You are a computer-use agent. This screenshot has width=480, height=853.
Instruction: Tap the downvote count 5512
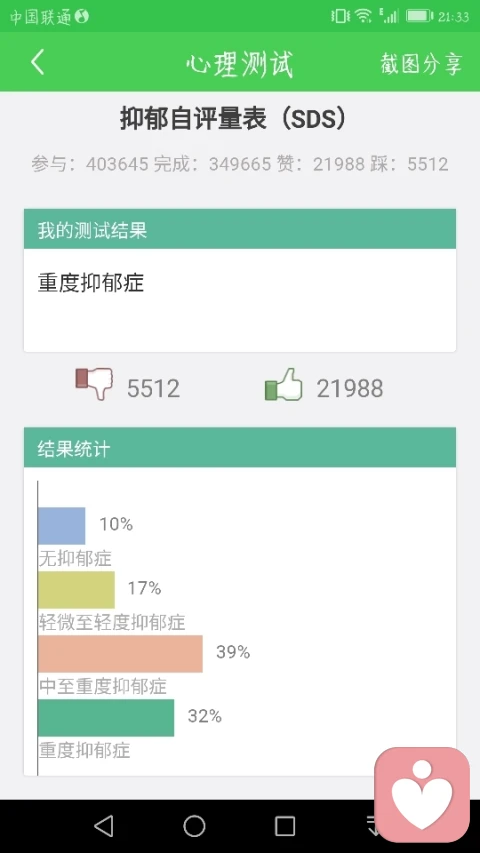pos(153,388)
